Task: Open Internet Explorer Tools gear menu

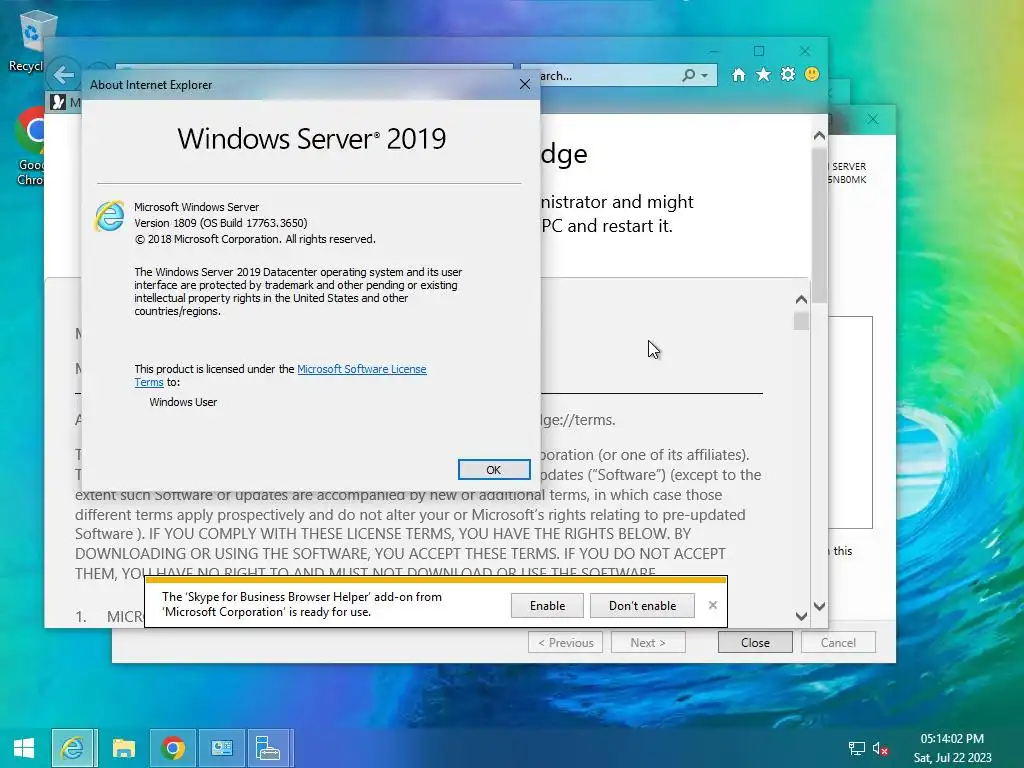Action: point(788,74)
